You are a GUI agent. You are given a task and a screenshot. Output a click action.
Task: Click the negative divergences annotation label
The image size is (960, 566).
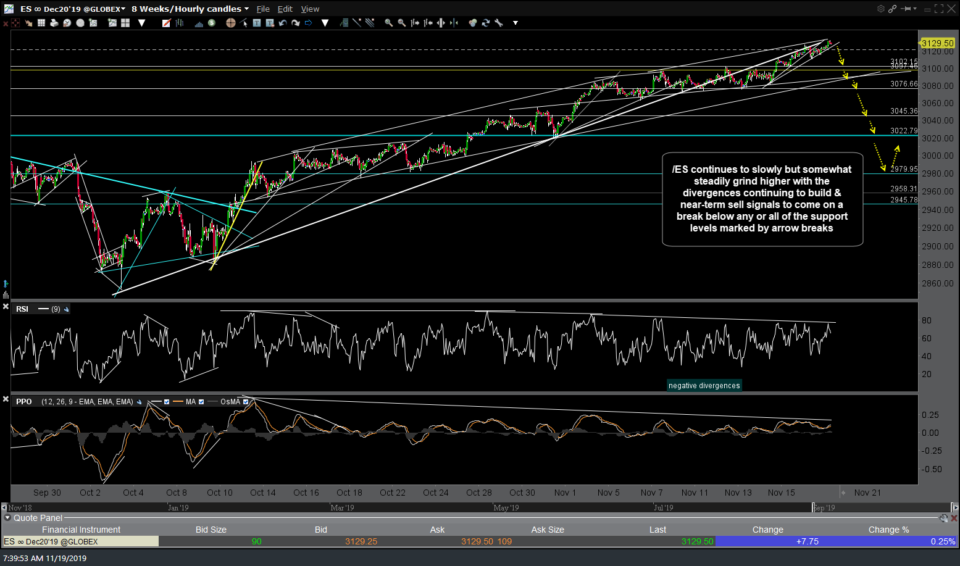[704, 385]
